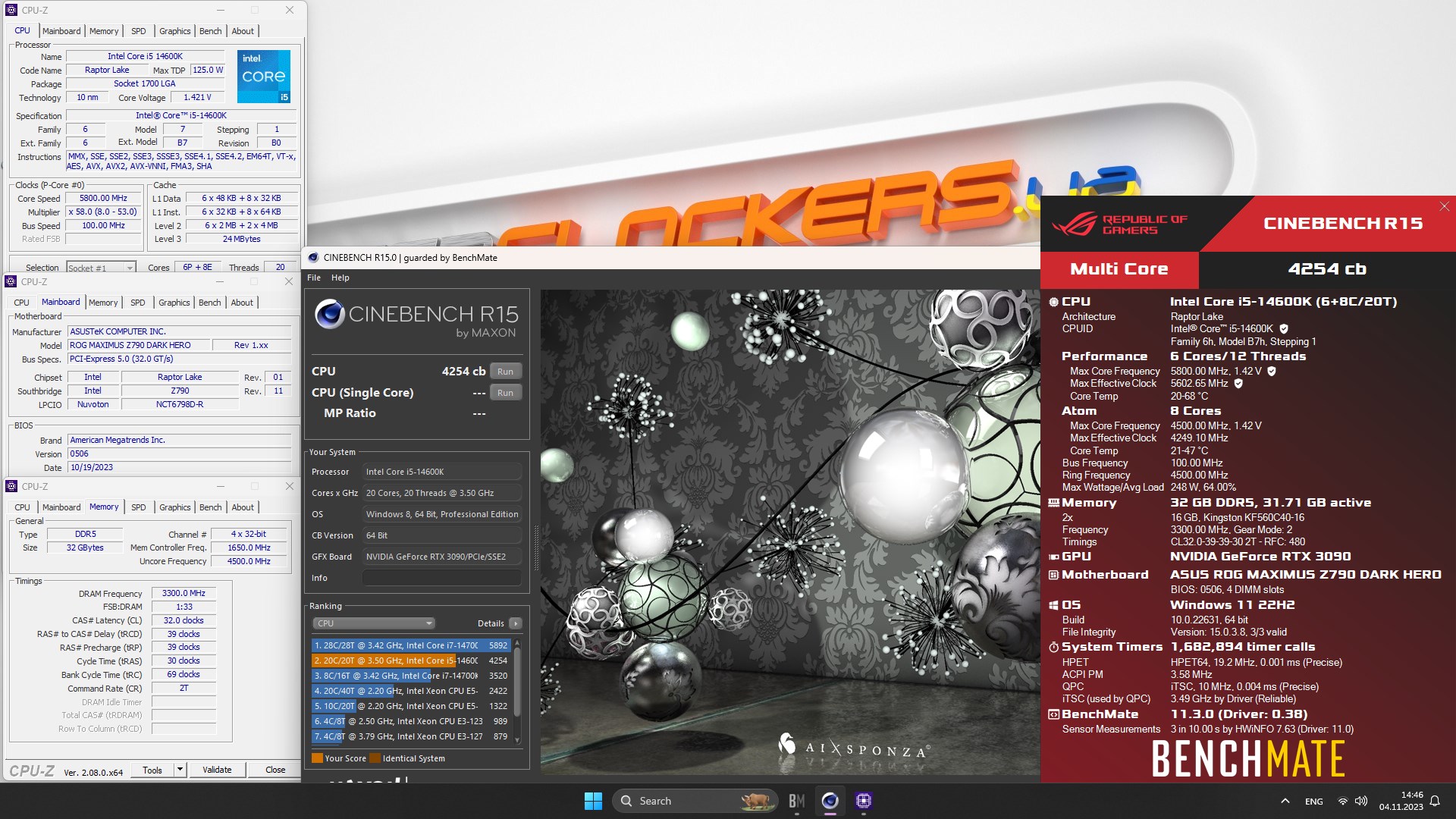1456x819 pixels.
Task: Select ranking entry 6 with score 989
Action: pos(410,721)
